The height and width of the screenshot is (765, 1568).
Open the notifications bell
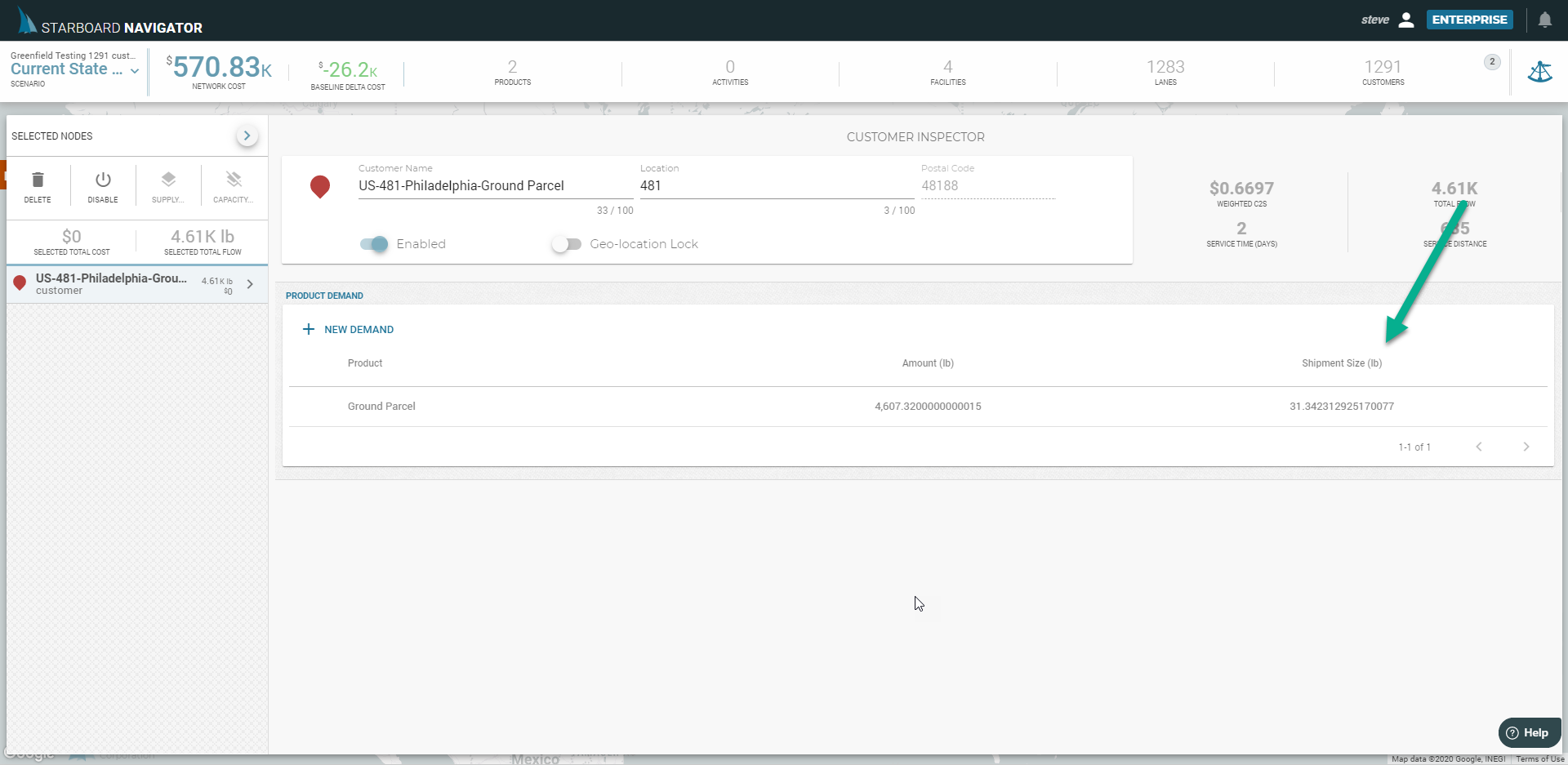(x=1544, y=20)
